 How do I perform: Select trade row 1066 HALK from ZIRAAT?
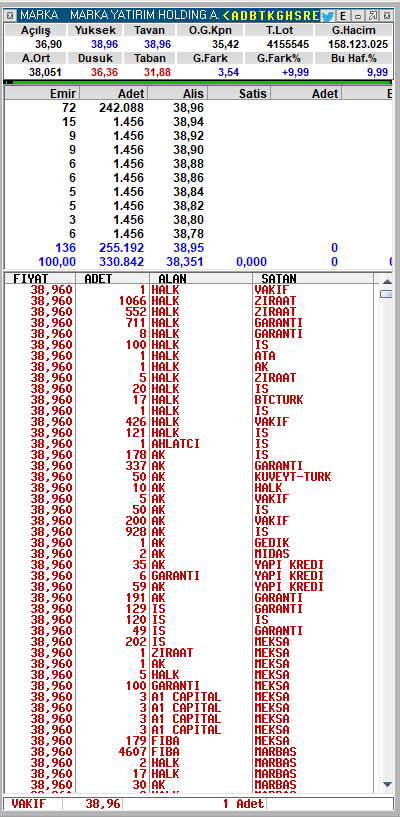pos(190,301)
